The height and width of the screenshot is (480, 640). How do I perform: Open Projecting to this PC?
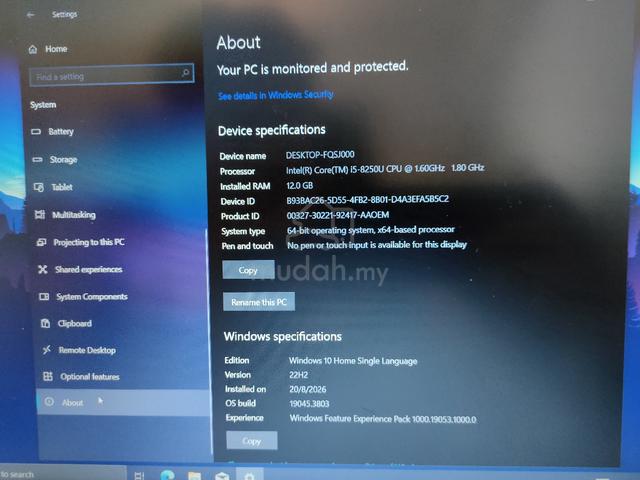coord(89,242)
